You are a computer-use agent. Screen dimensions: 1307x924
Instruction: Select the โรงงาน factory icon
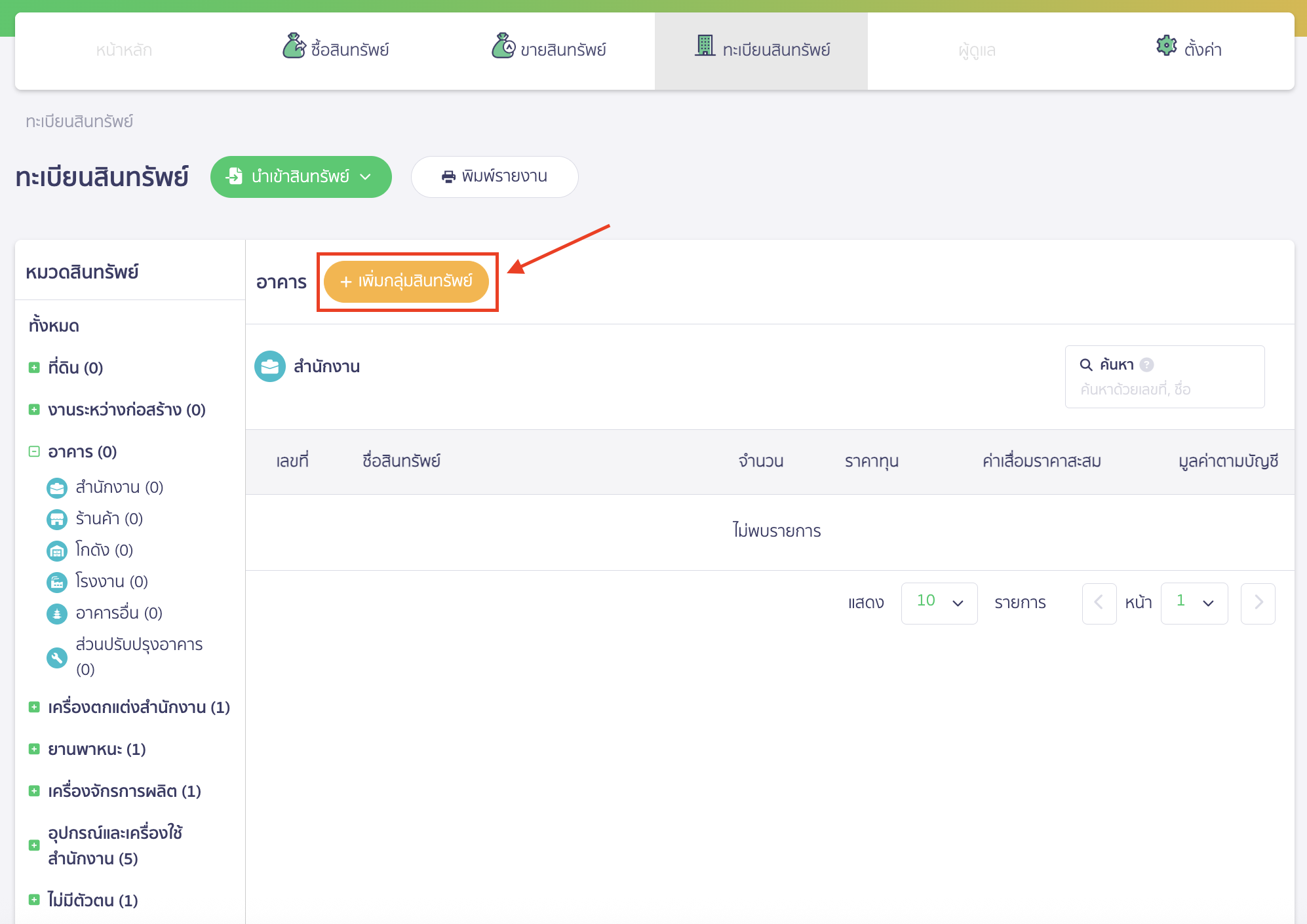(x=57, y=582)
